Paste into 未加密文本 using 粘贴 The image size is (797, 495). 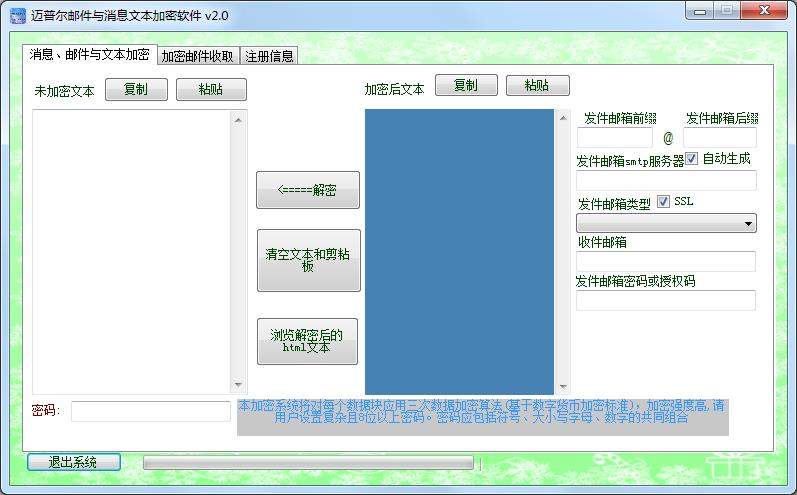(210, 89)
